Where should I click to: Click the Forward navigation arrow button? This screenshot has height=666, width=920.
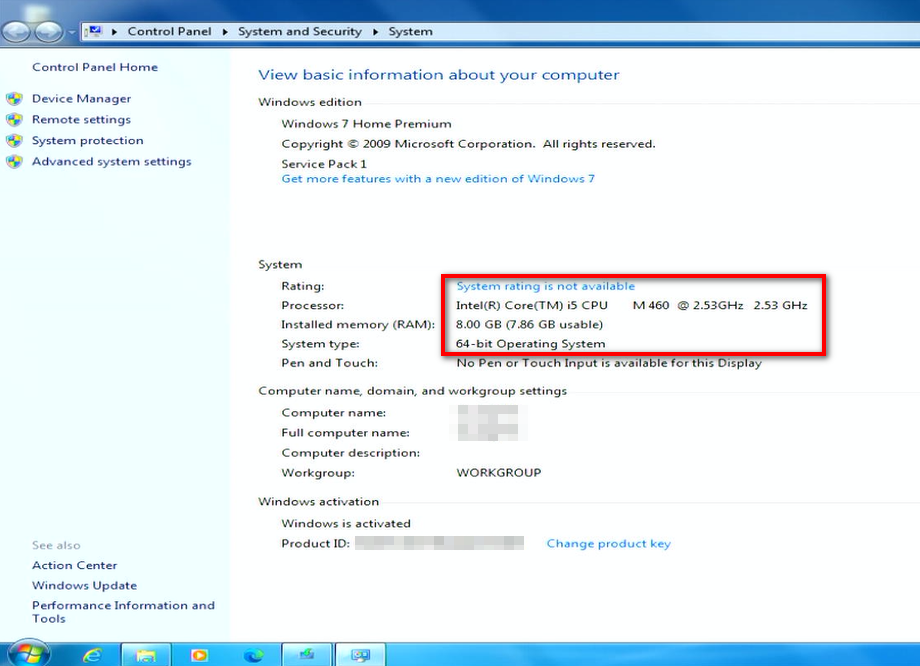[48, 32]
